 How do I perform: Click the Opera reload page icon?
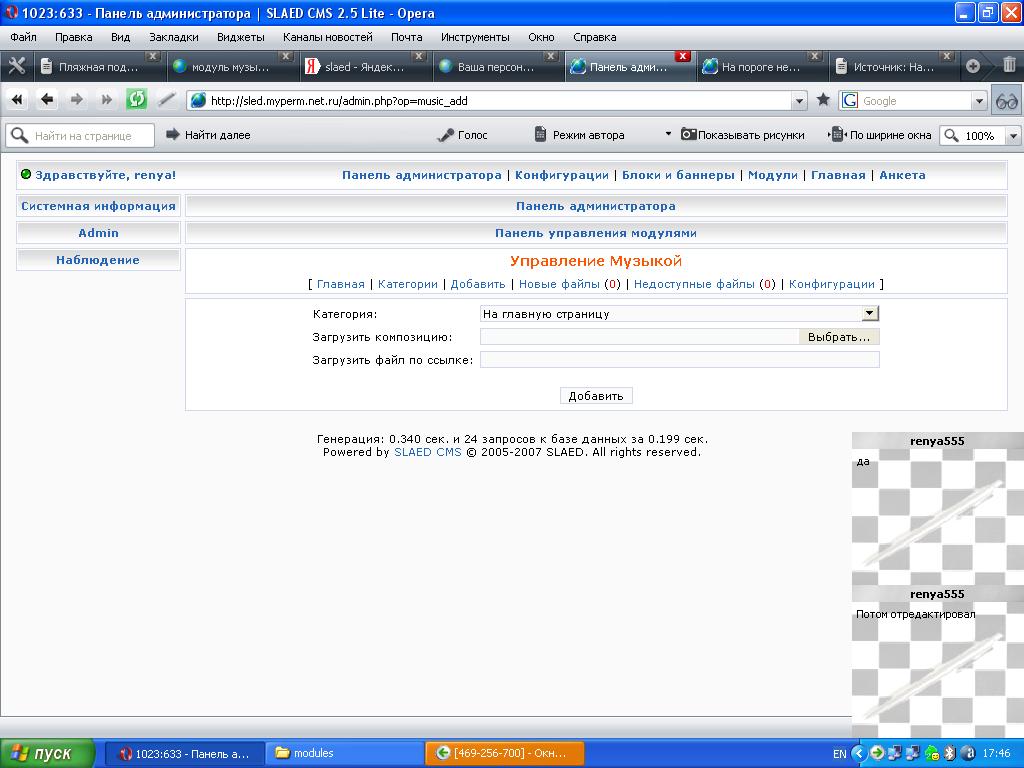(137, 99)
